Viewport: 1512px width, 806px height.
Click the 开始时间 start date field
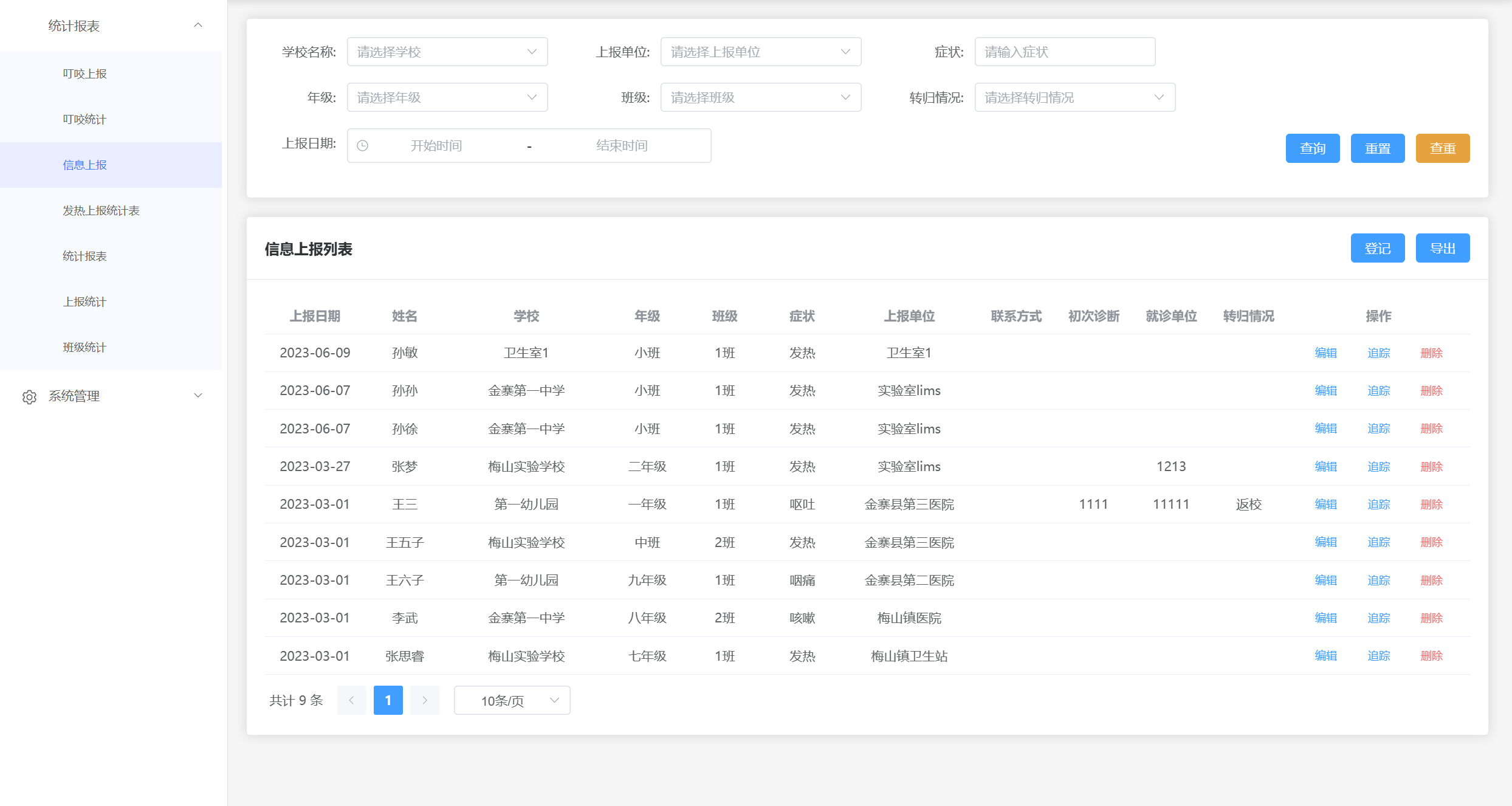[436, 146]
